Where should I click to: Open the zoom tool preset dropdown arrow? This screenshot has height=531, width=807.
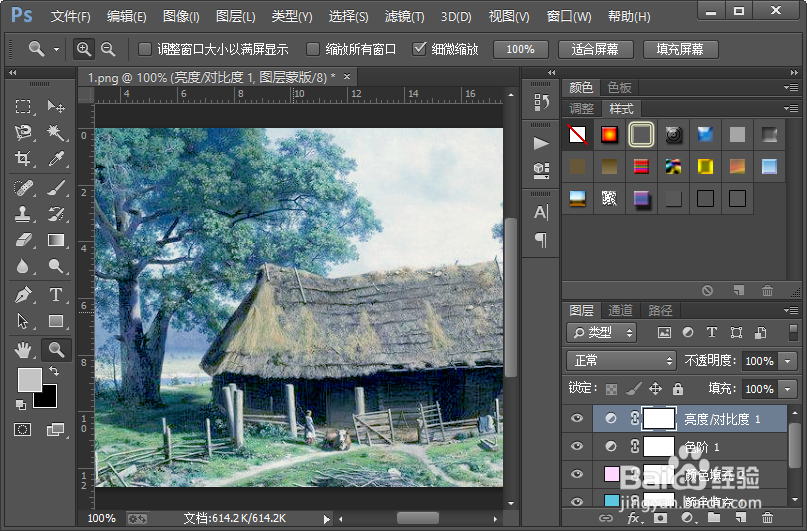coord(56,49)
